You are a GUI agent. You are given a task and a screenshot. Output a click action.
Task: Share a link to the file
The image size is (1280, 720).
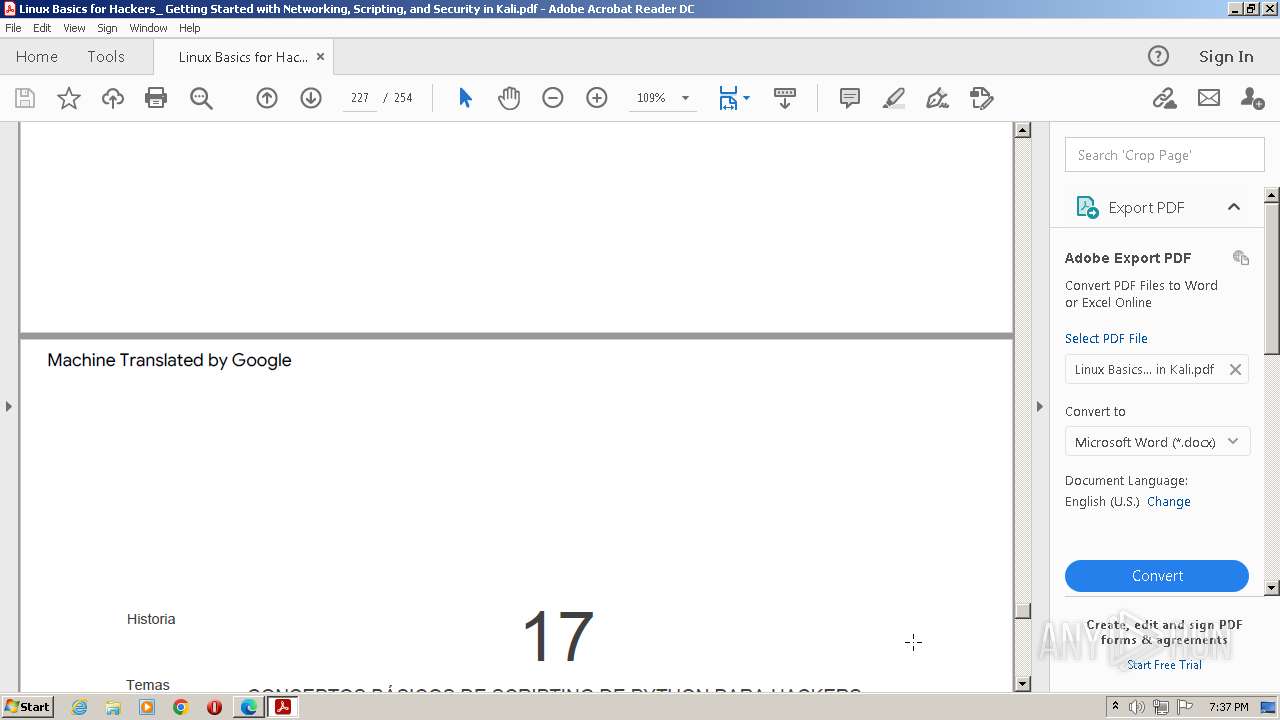[x=1164, y=98]
